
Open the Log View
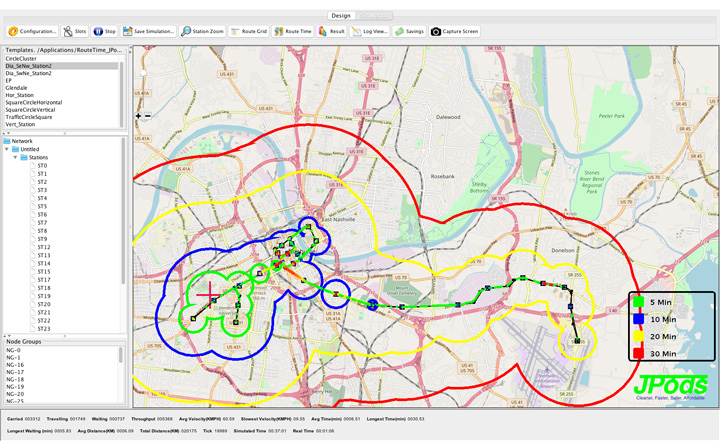pyautogui.click(x=370, y=31)
